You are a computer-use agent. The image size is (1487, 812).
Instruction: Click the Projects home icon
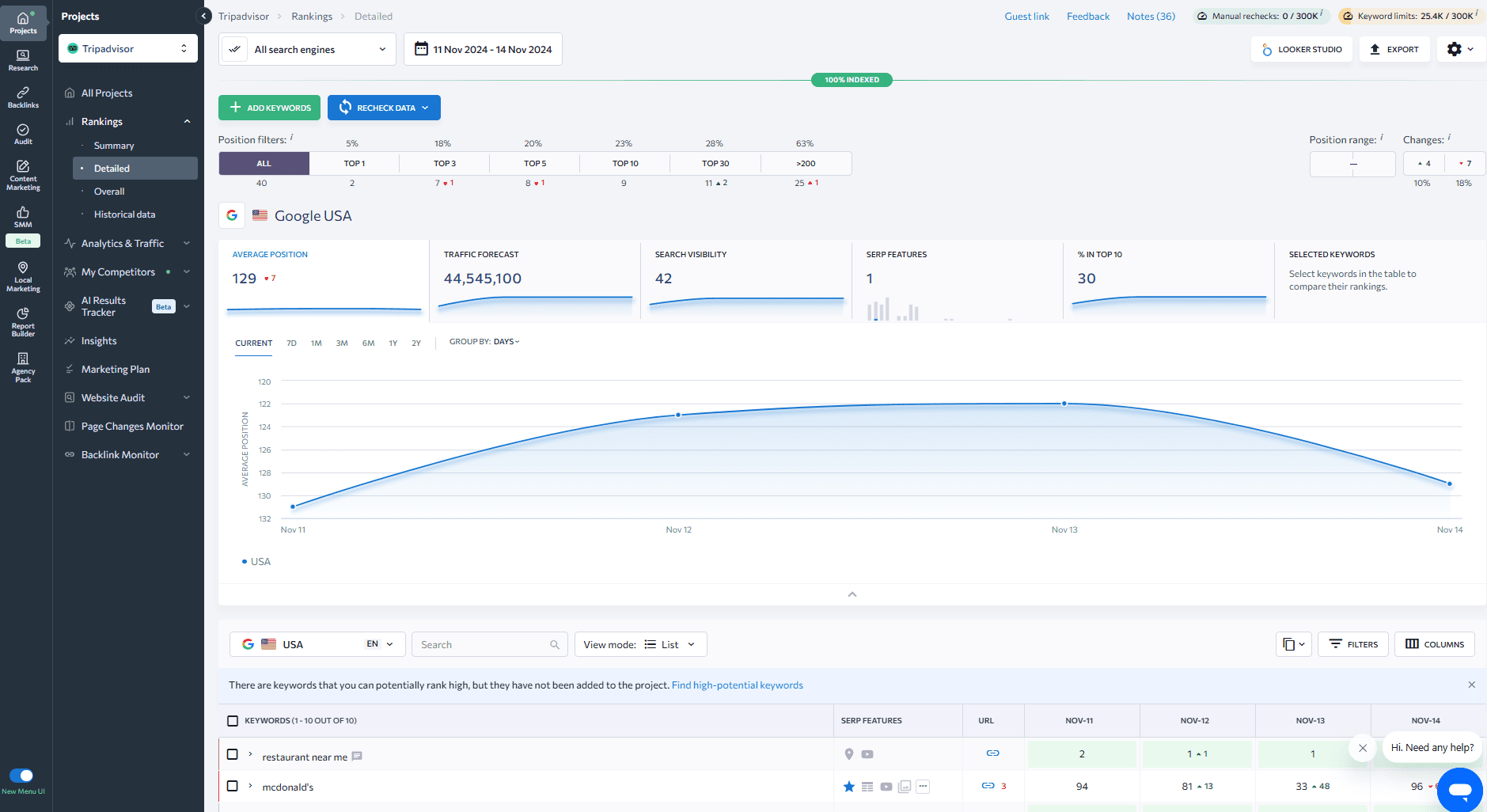point(23,22)
